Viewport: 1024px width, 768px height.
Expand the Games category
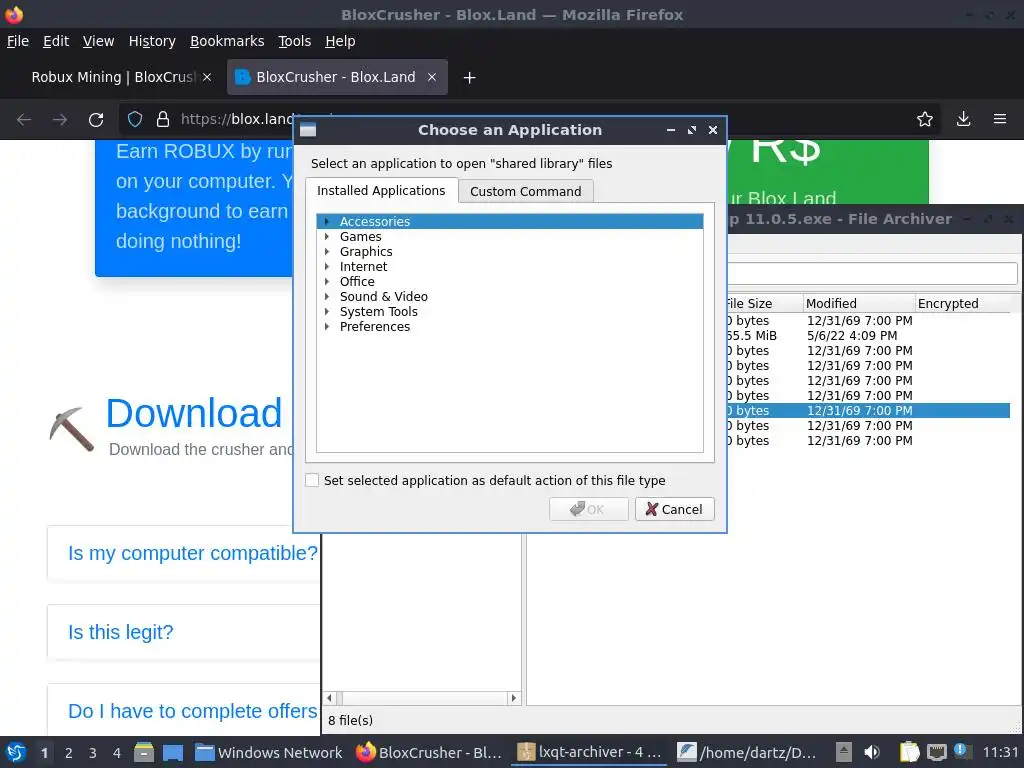click(327, 236)
